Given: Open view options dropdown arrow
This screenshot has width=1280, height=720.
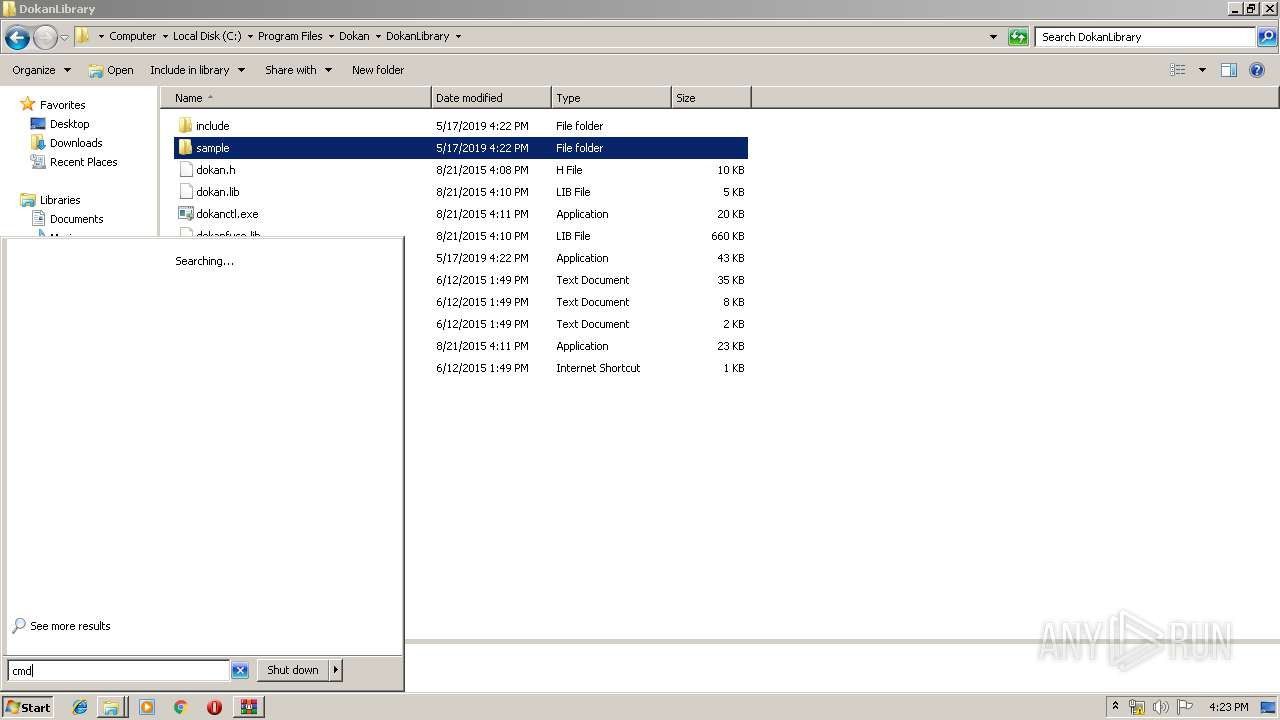Looking at the screenshot, I should coord(1202,70).
